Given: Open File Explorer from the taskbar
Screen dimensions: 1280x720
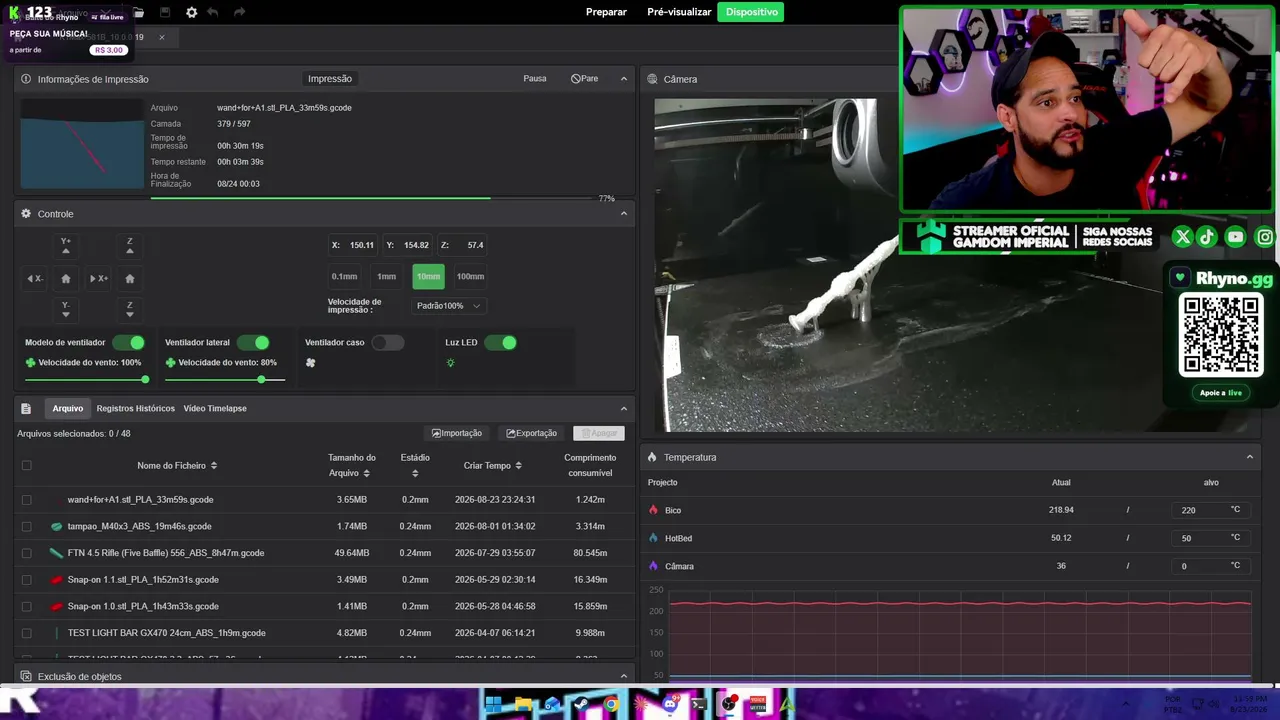Looking at the screenshot, I should click(x=523, y=704).
